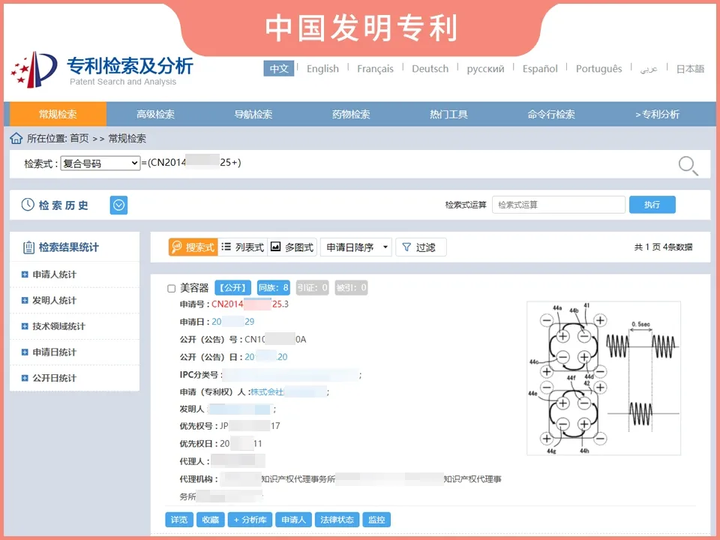The width and height of the screenshot is (720, 540).
Task: Click the 详览 details button
Action: point(179,520)
